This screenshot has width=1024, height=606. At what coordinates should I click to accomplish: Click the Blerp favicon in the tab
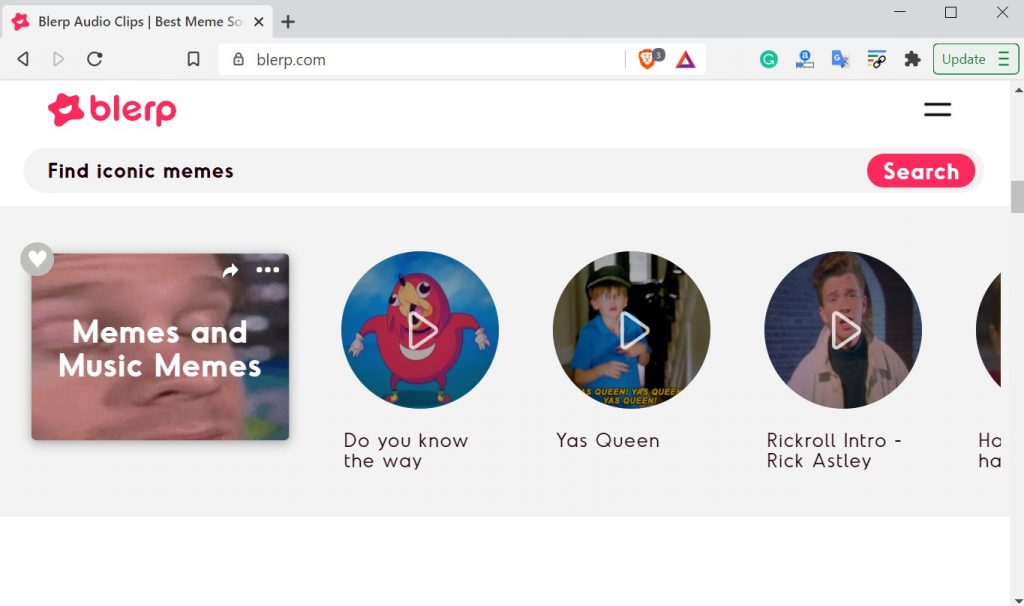pos(20,22)
